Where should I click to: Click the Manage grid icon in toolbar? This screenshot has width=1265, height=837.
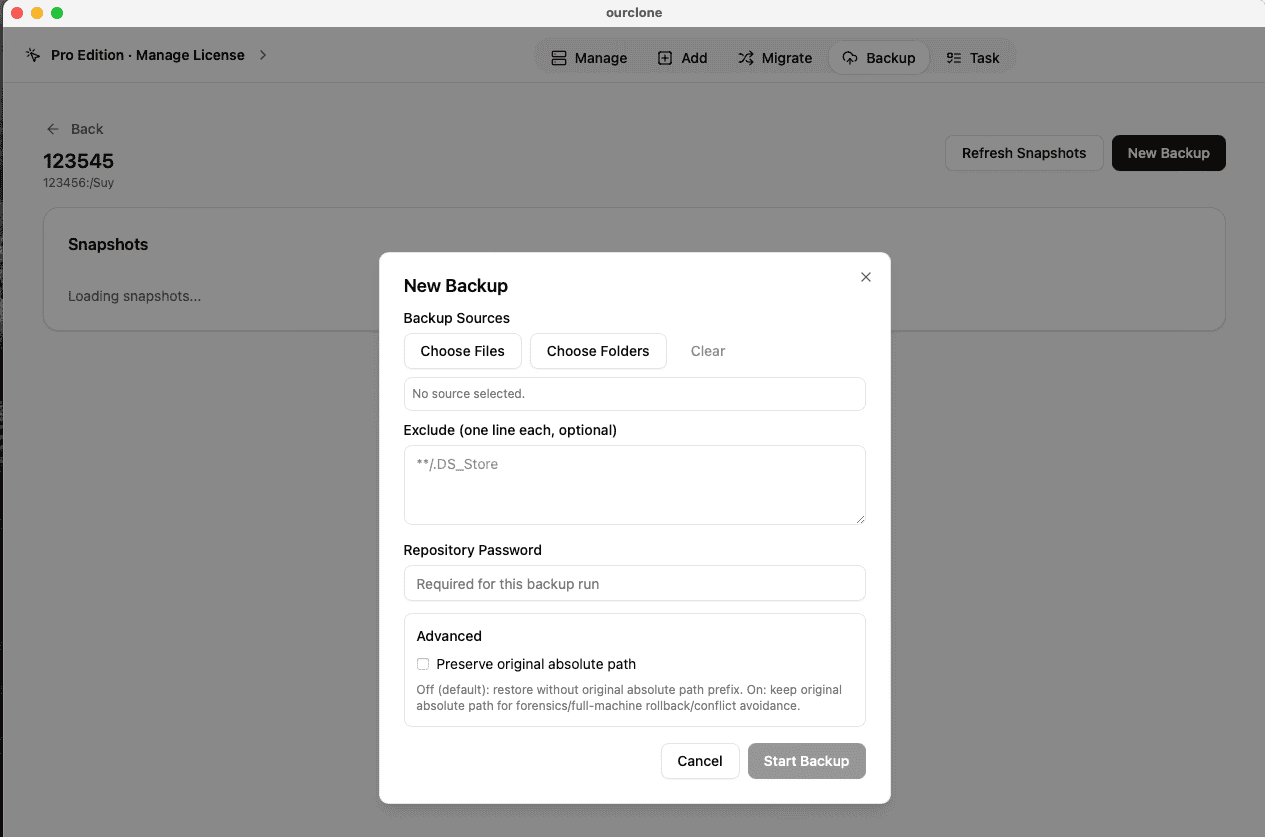(559, 57)
